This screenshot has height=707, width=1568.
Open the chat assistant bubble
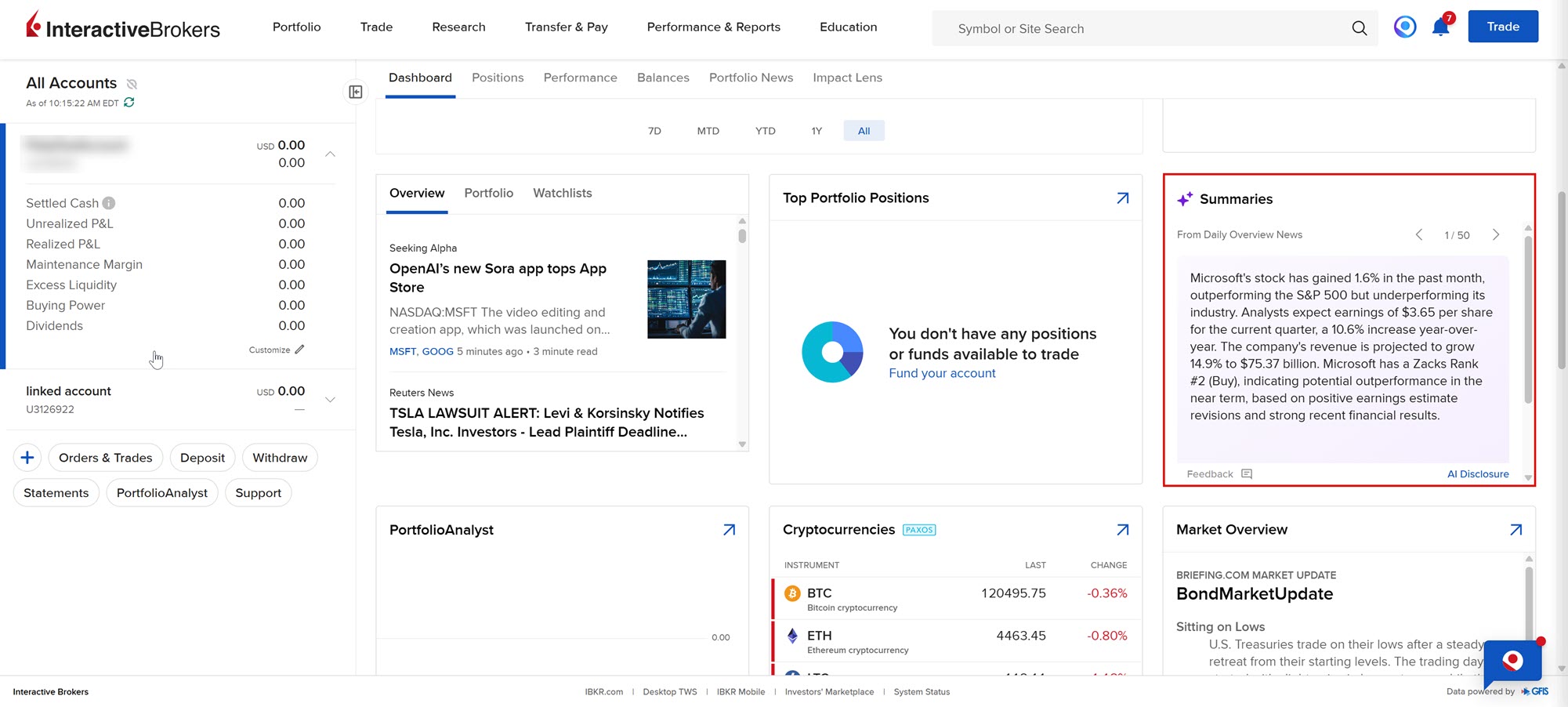pyautogui.click(x=1512, y=661)
